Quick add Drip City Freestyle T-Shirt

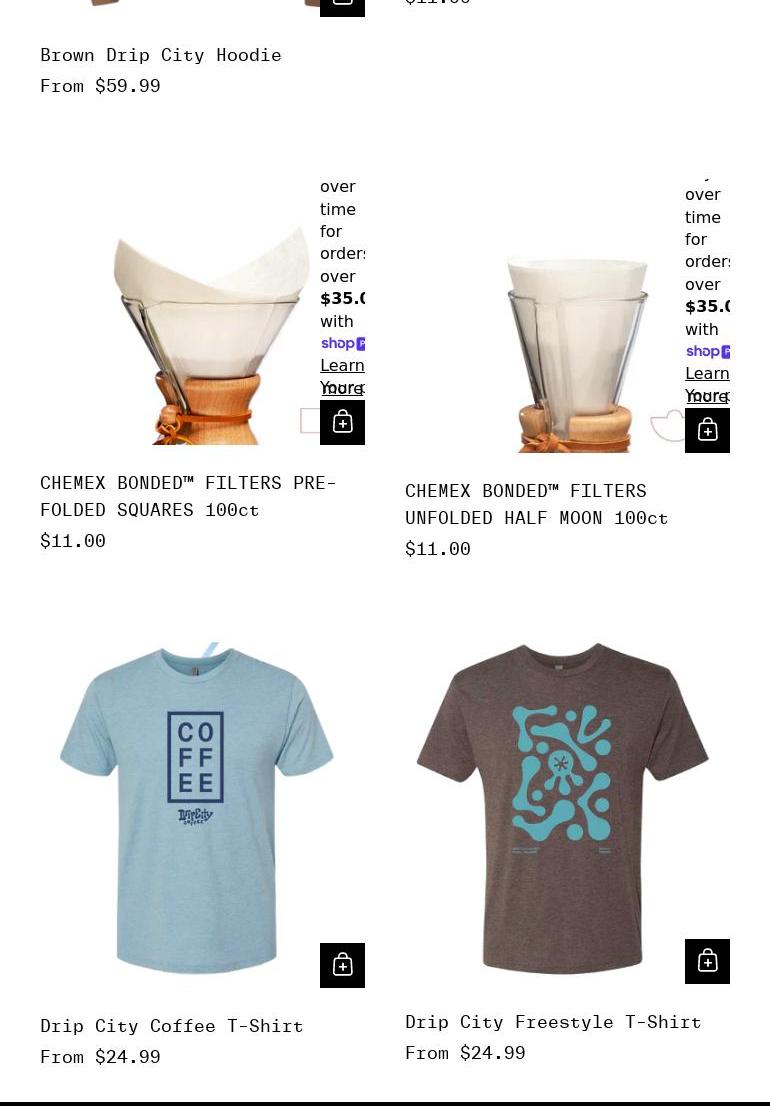pos(707,961)
